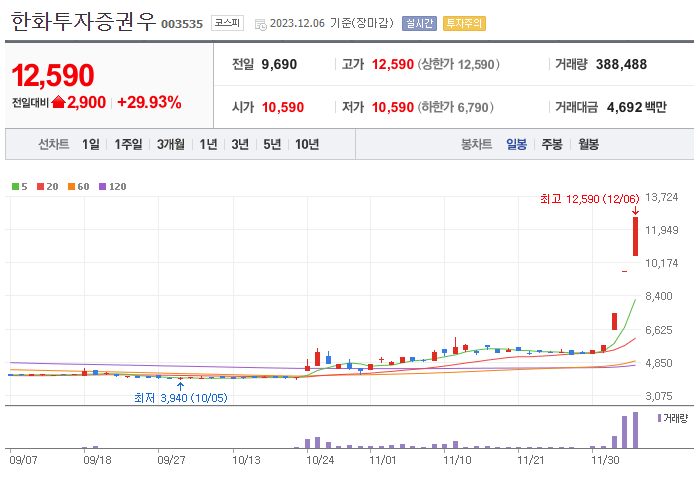694x480 pixels.
Task: Click the tall red candlestick for 12/06
Action: (635, 236)
